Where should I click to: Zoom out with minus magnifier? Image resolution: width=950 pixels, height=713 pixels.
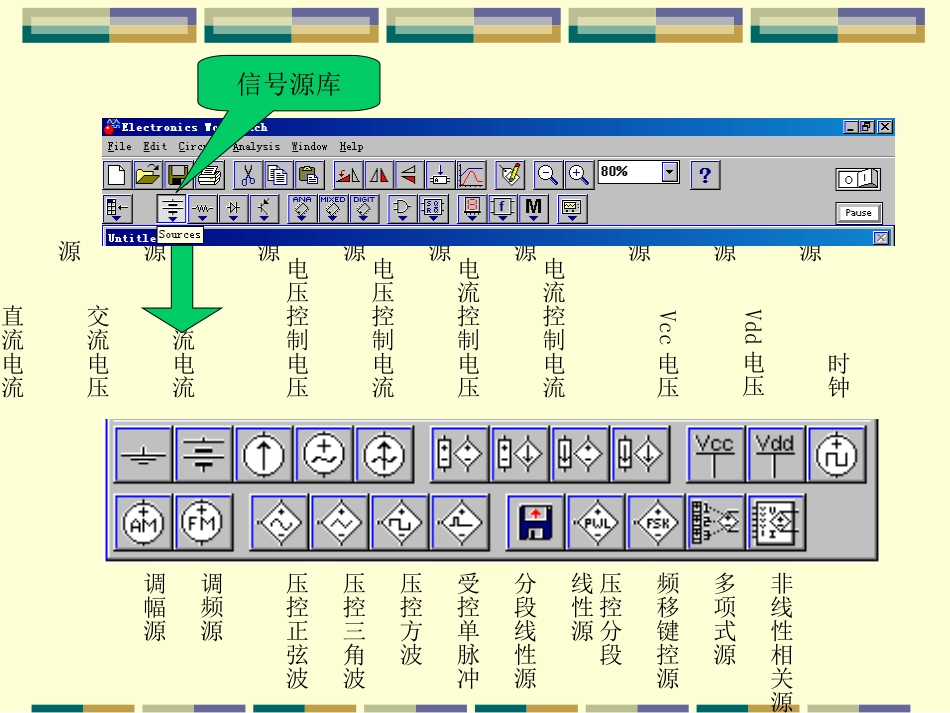[548, 176]
